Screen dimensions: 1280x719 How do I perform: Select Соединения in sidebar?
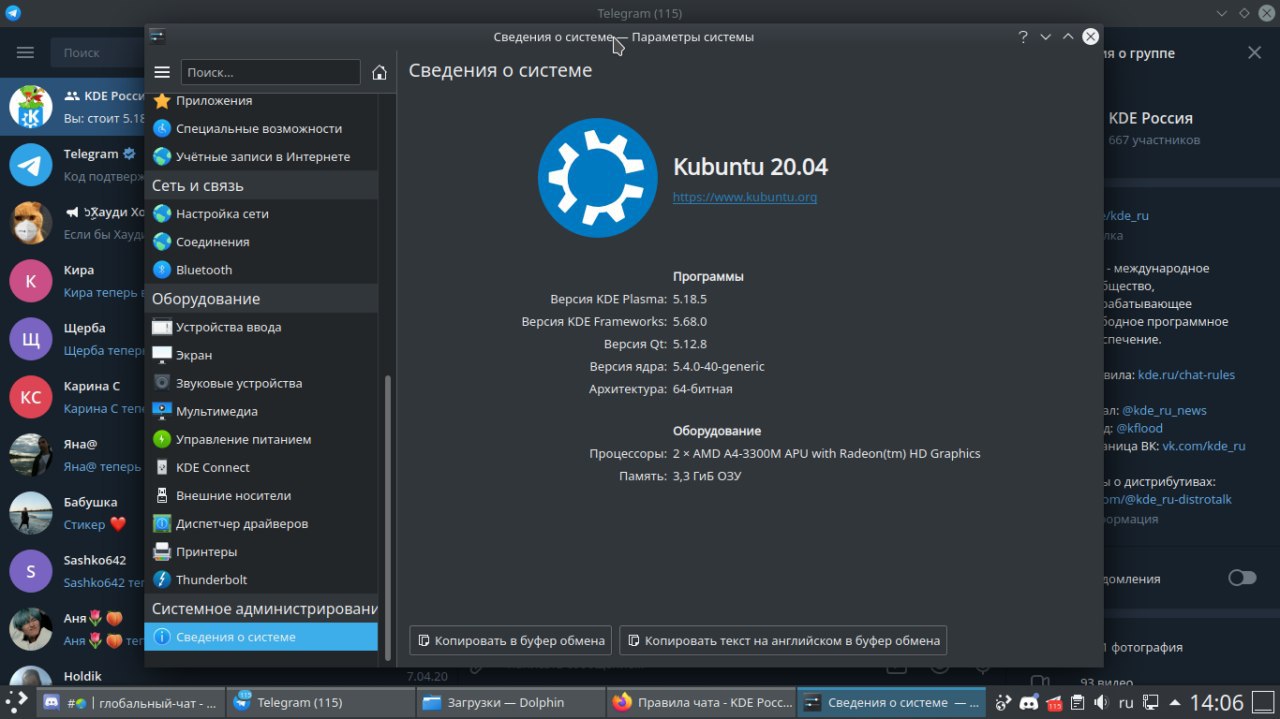262,242
